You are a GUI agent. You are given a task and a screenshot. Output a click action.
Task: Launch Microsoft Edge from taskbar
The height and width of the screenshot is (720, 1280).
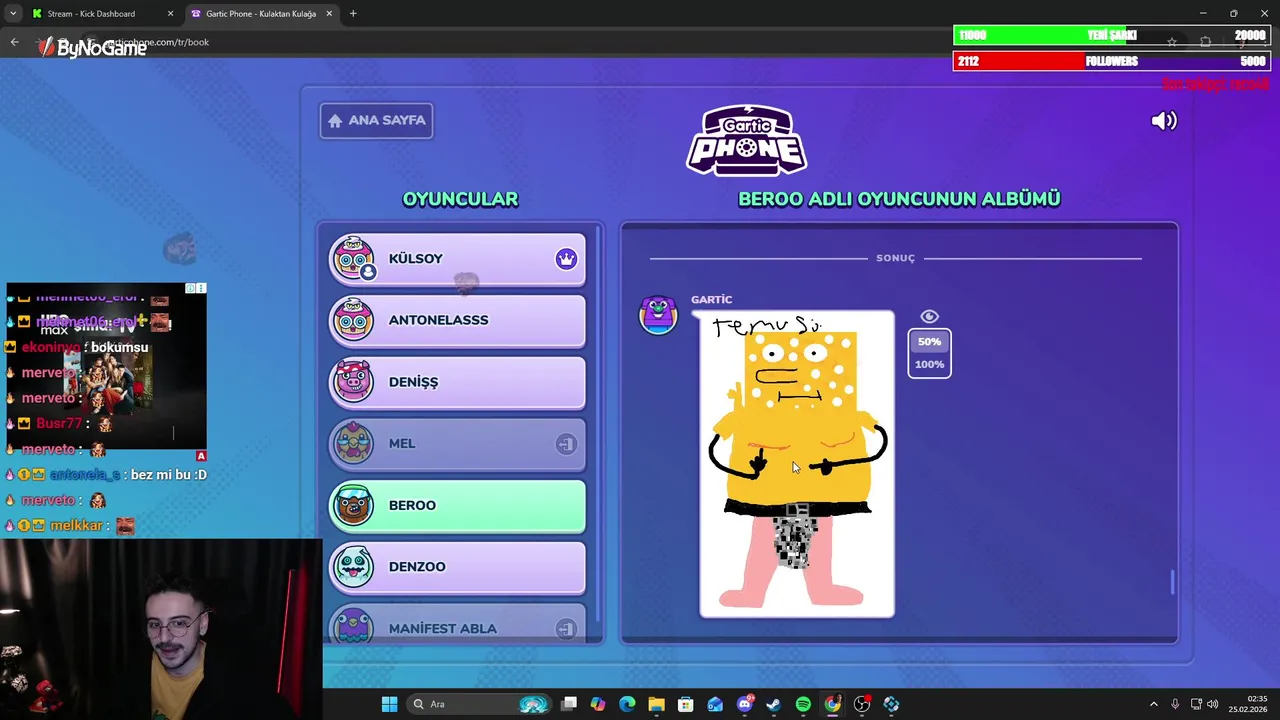tap(627, 704)
